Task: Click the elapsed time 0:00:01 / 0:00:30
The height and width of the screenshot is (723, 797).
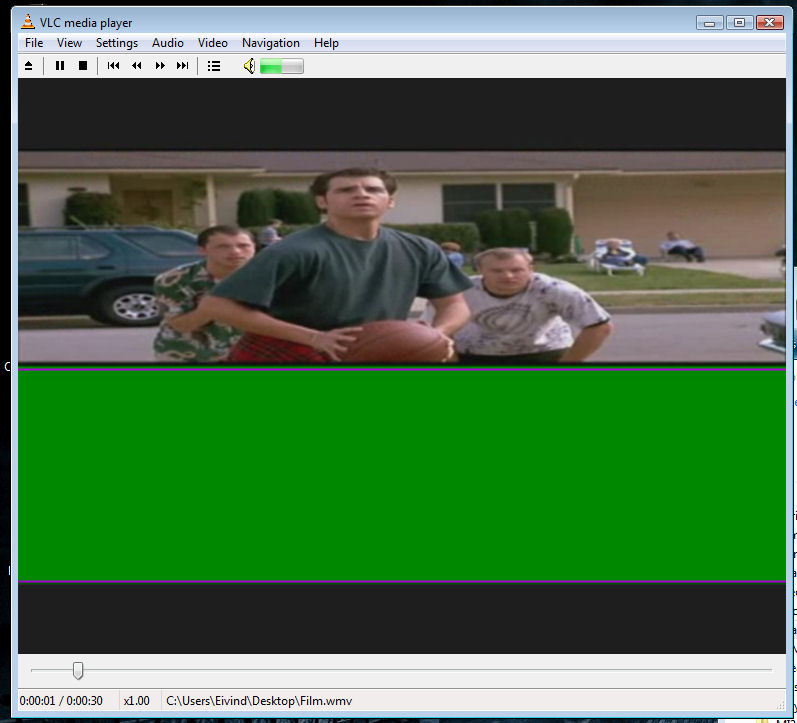Action: point(61,701)
